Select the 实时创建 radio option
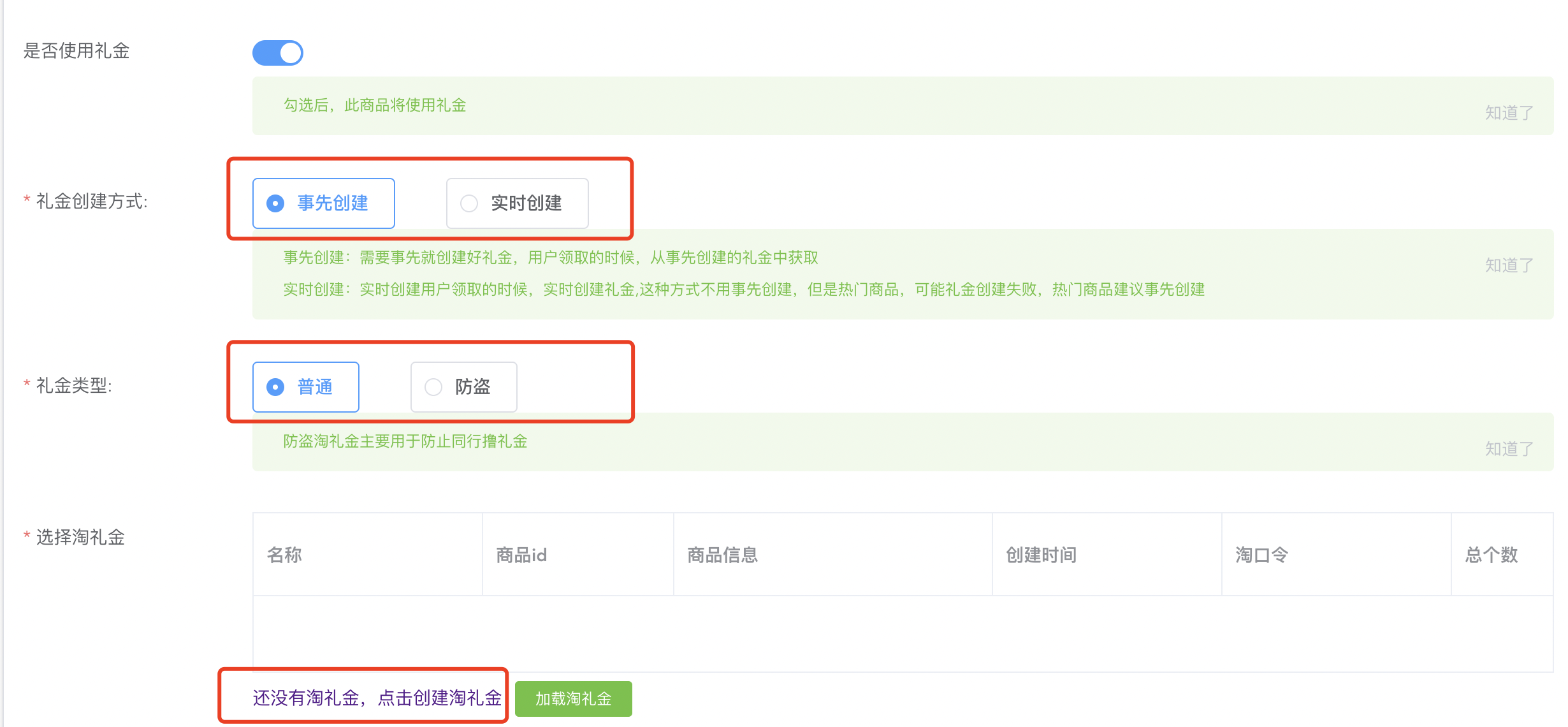The image size is (1568, 727). pyautogui.click(x=517, y=203)
